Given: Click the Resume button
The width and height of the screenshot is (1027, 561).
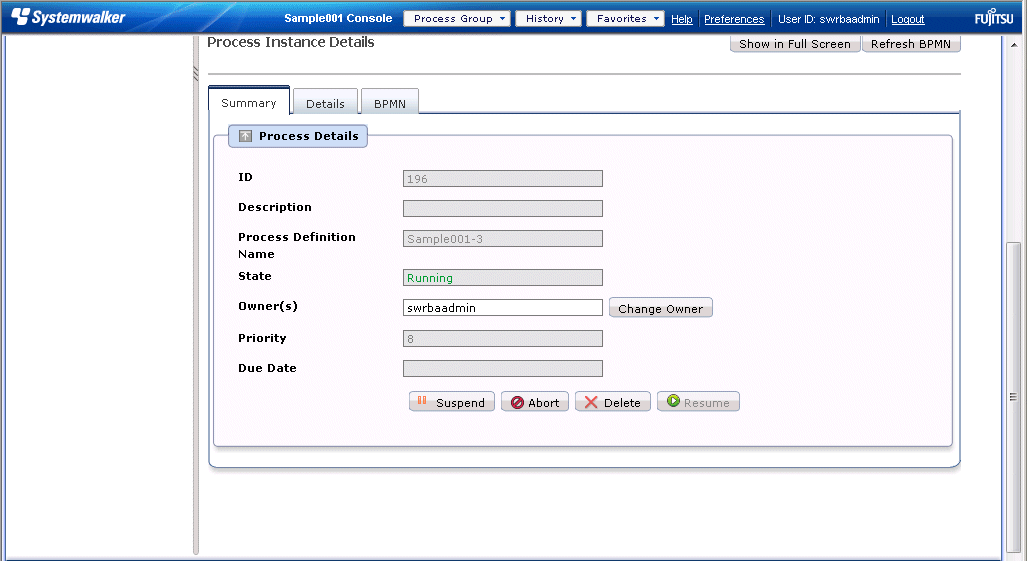Looking at the screenshot, I should (x=698, y=402).
